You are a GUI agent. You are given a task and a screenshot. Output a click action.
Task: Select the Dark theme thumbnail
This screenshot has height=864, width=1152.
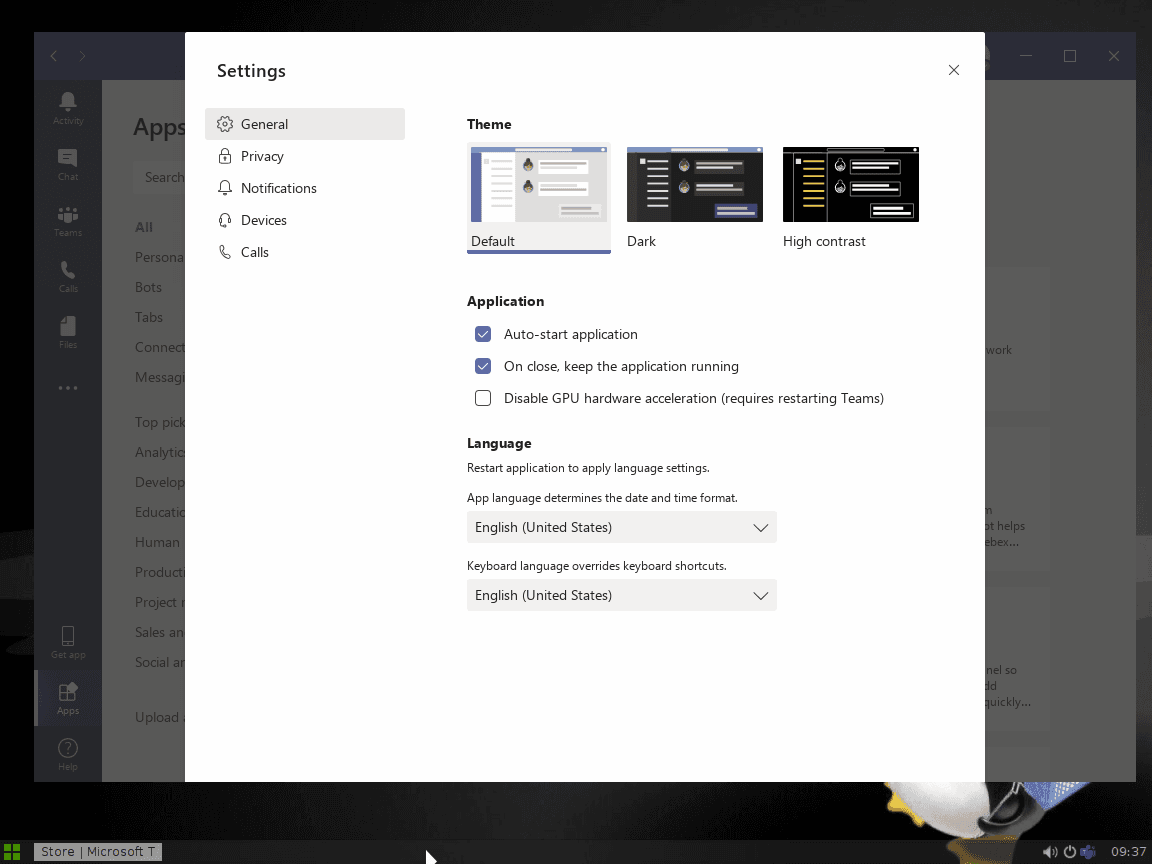tap(694, 184)
